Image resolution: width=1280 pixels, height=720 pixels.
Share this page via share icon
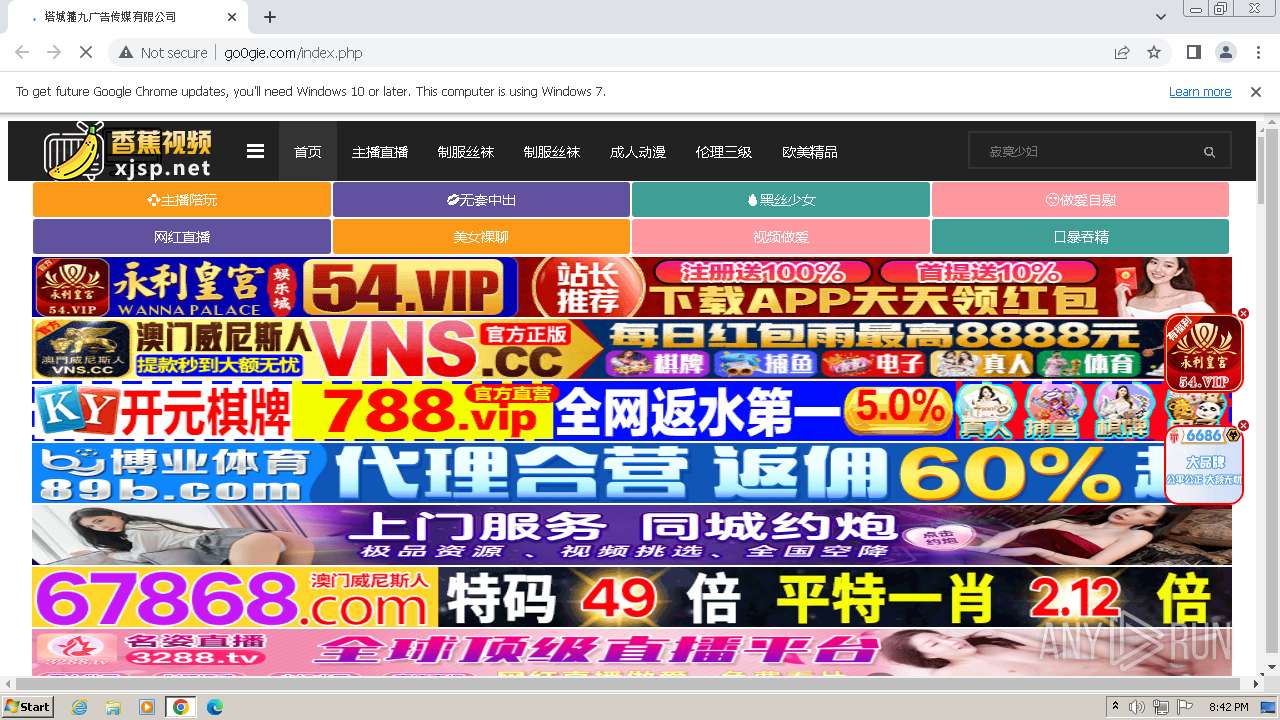pos(1122,52)
